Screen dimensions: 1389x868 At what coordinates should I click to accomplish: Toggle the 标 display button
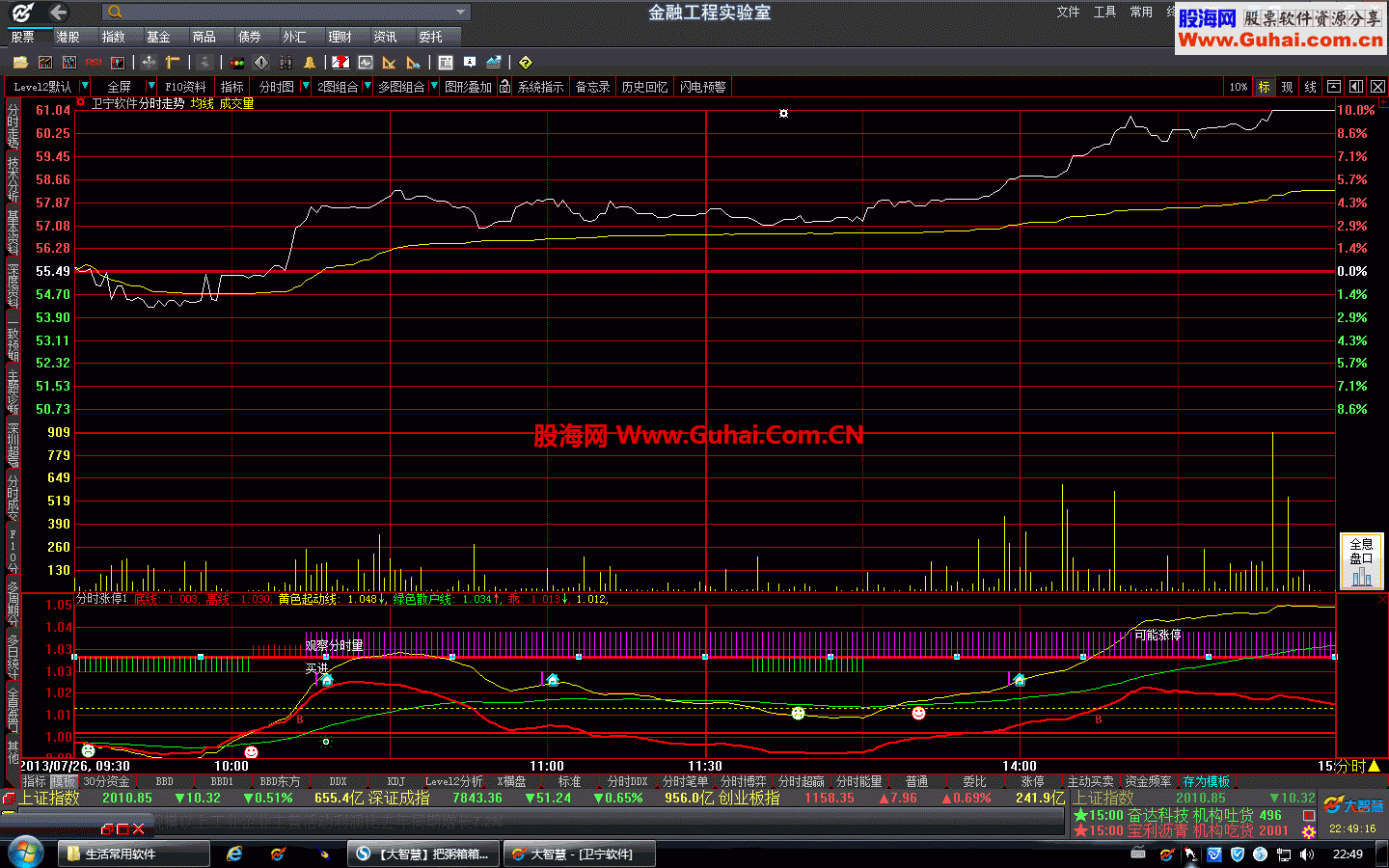[1264, 87]
